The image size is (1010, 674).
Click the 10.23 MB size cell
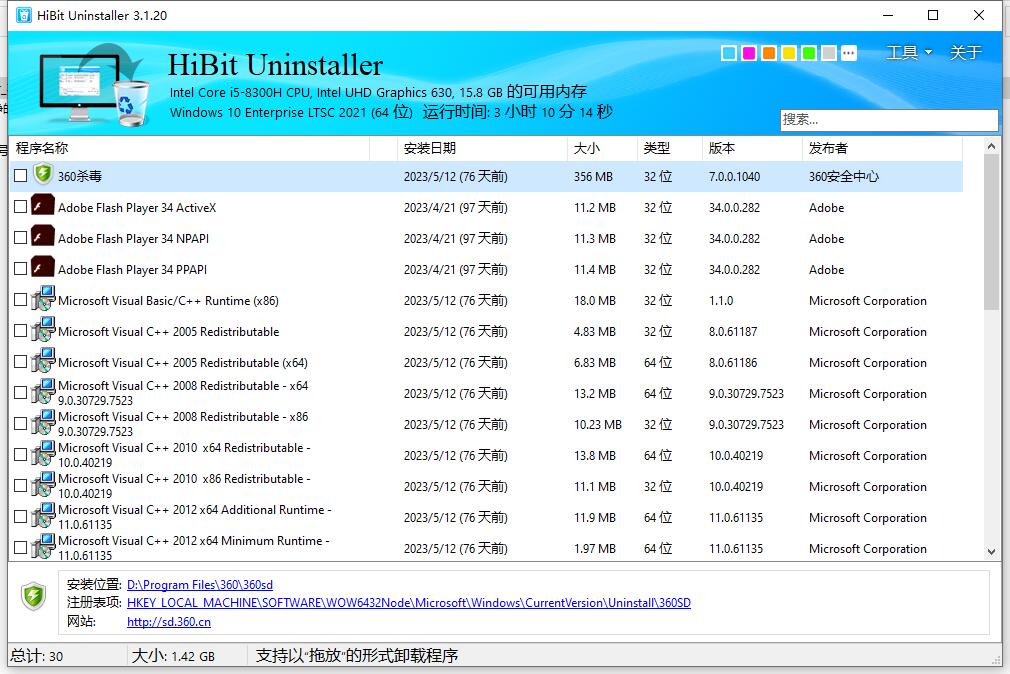(598, 425)
